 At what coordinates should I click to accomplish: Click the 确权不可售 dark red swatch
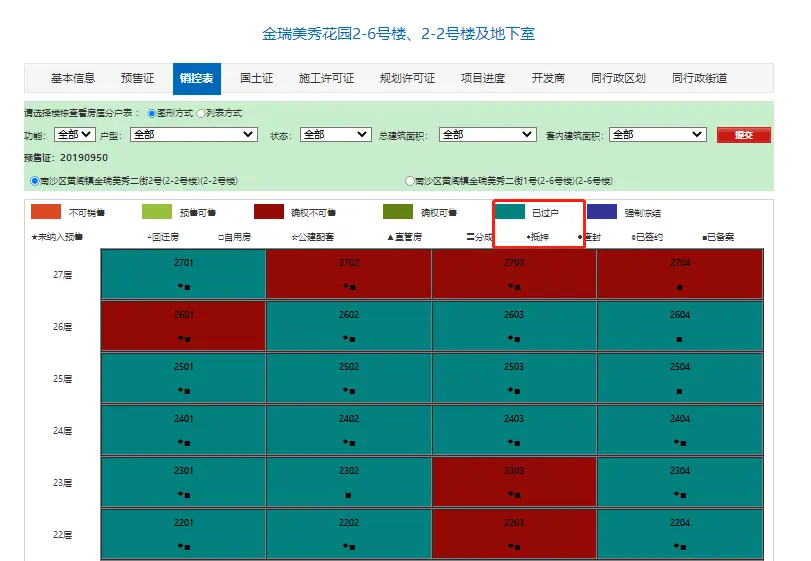tap(269, 211)
